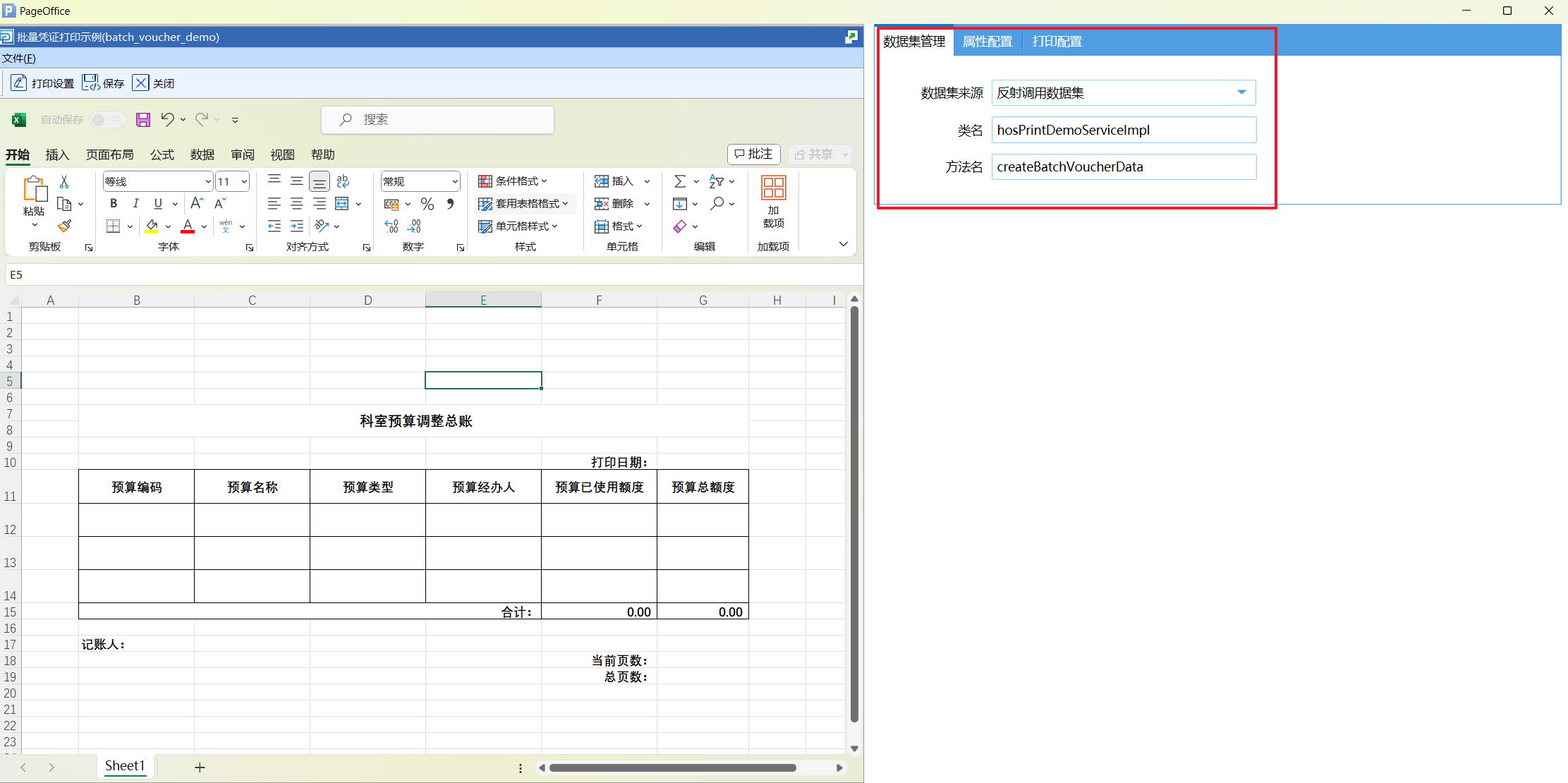The height and width of the screenshot is (783, 1568).
Task: Toggle Italic formatting
Action: pyautogui.click(x=135, y=204)
